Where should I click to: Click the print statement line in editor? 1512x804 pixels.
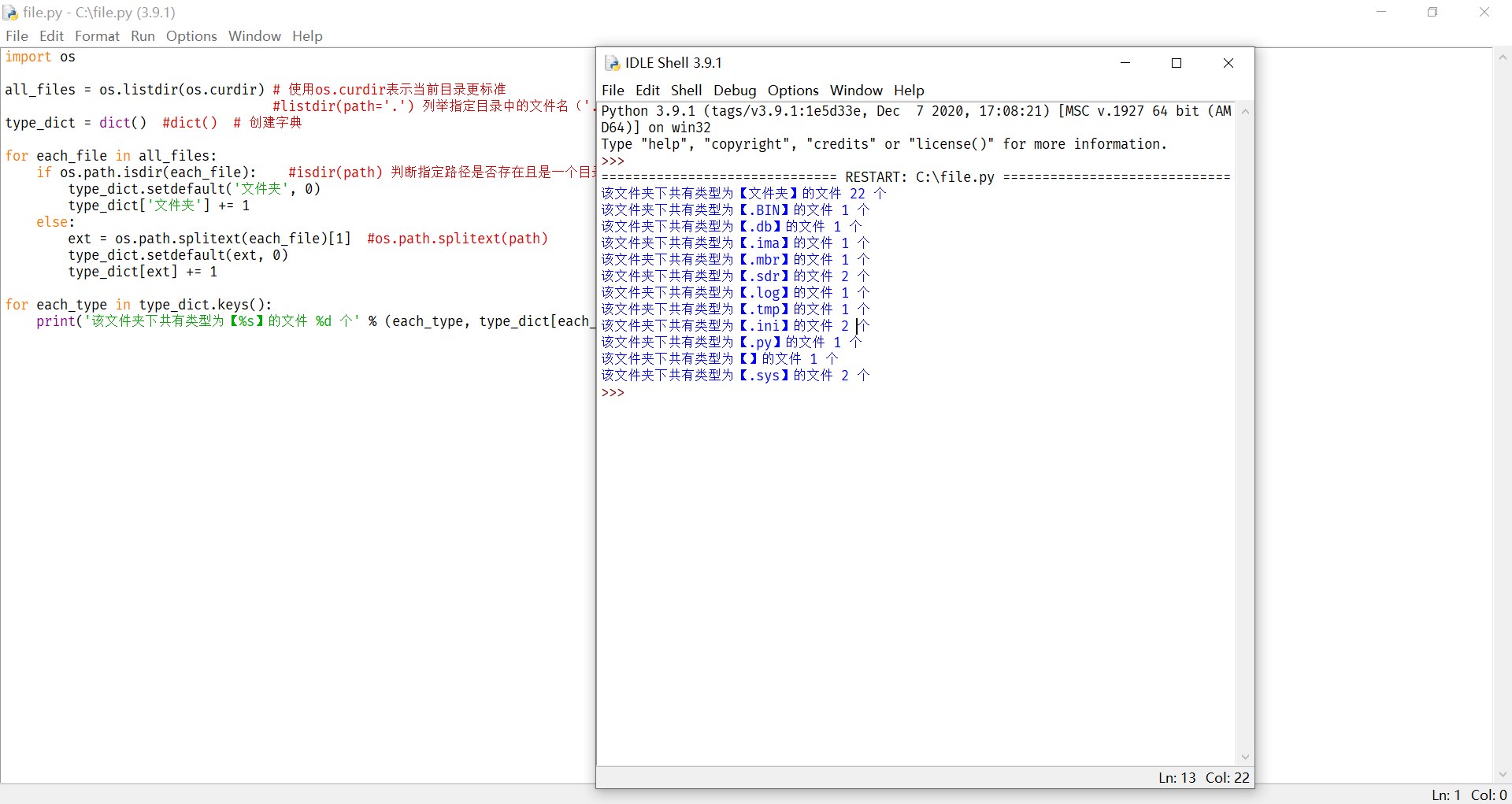315,321
